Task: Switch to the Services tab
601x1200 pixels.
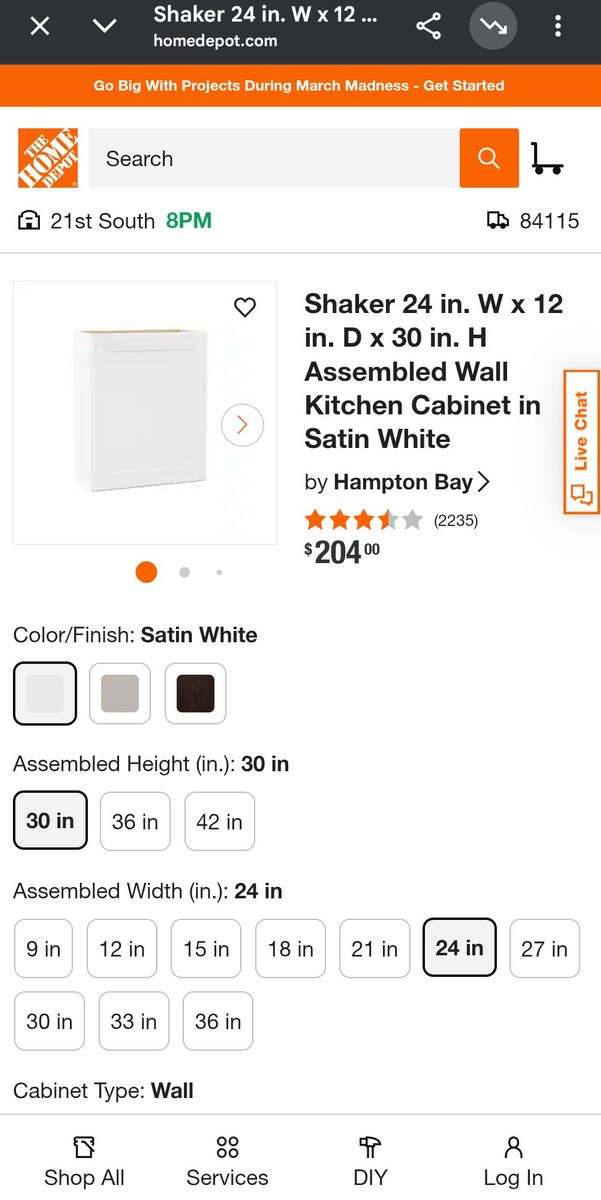Action: (x=227, y=1158)
